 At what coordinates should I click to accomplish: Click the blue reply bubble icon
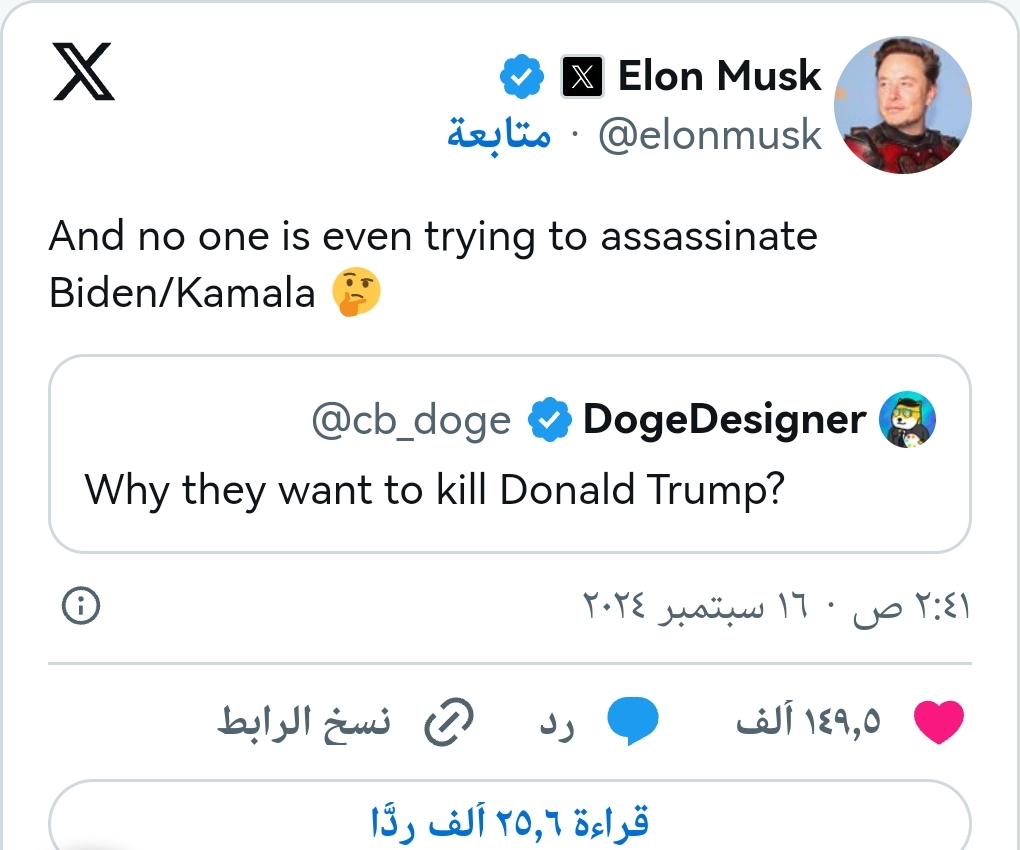[x=634, y=723]
